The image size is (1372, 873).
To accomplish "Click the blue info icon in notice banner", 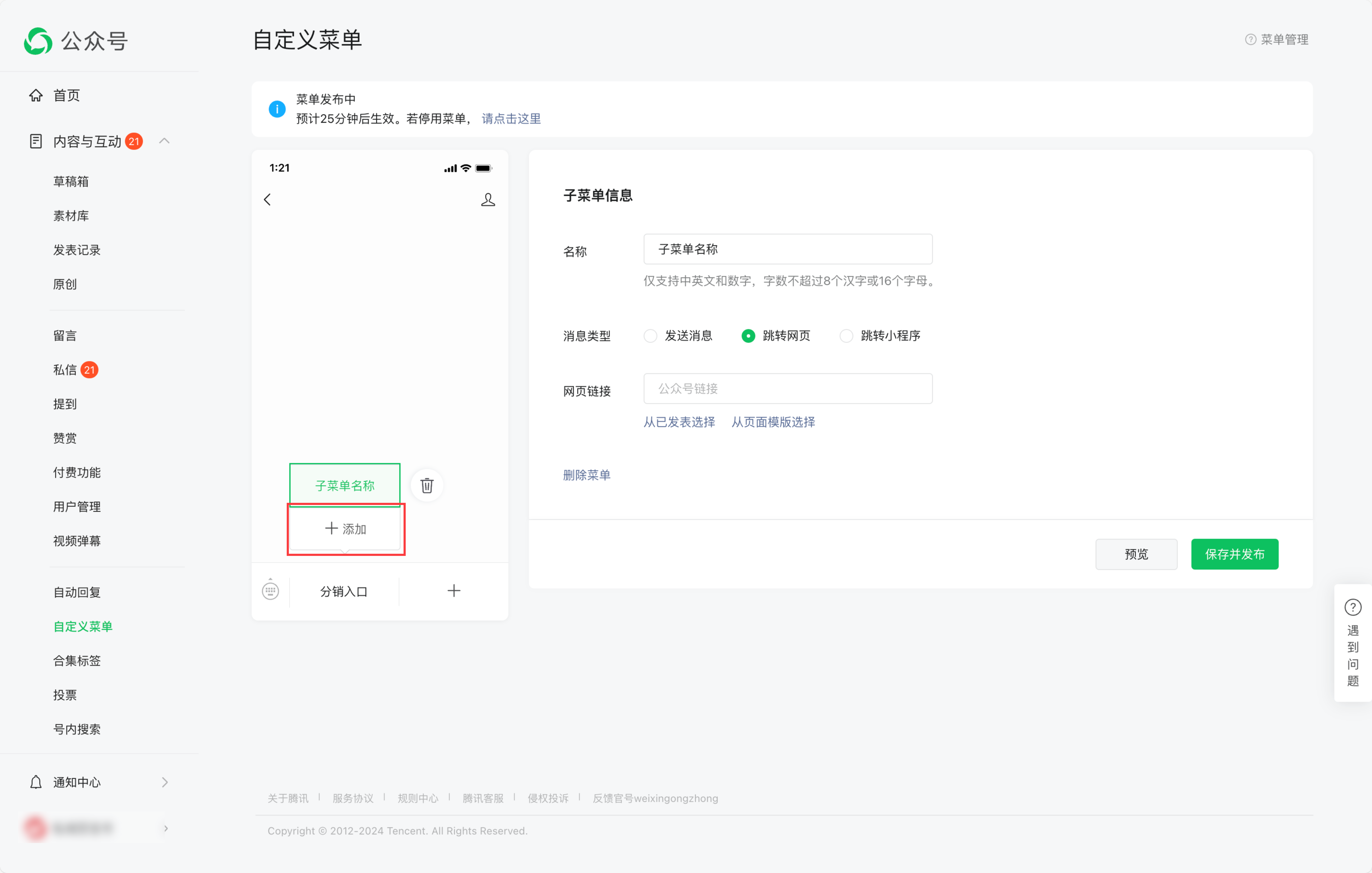I will [x=277, y=109].
